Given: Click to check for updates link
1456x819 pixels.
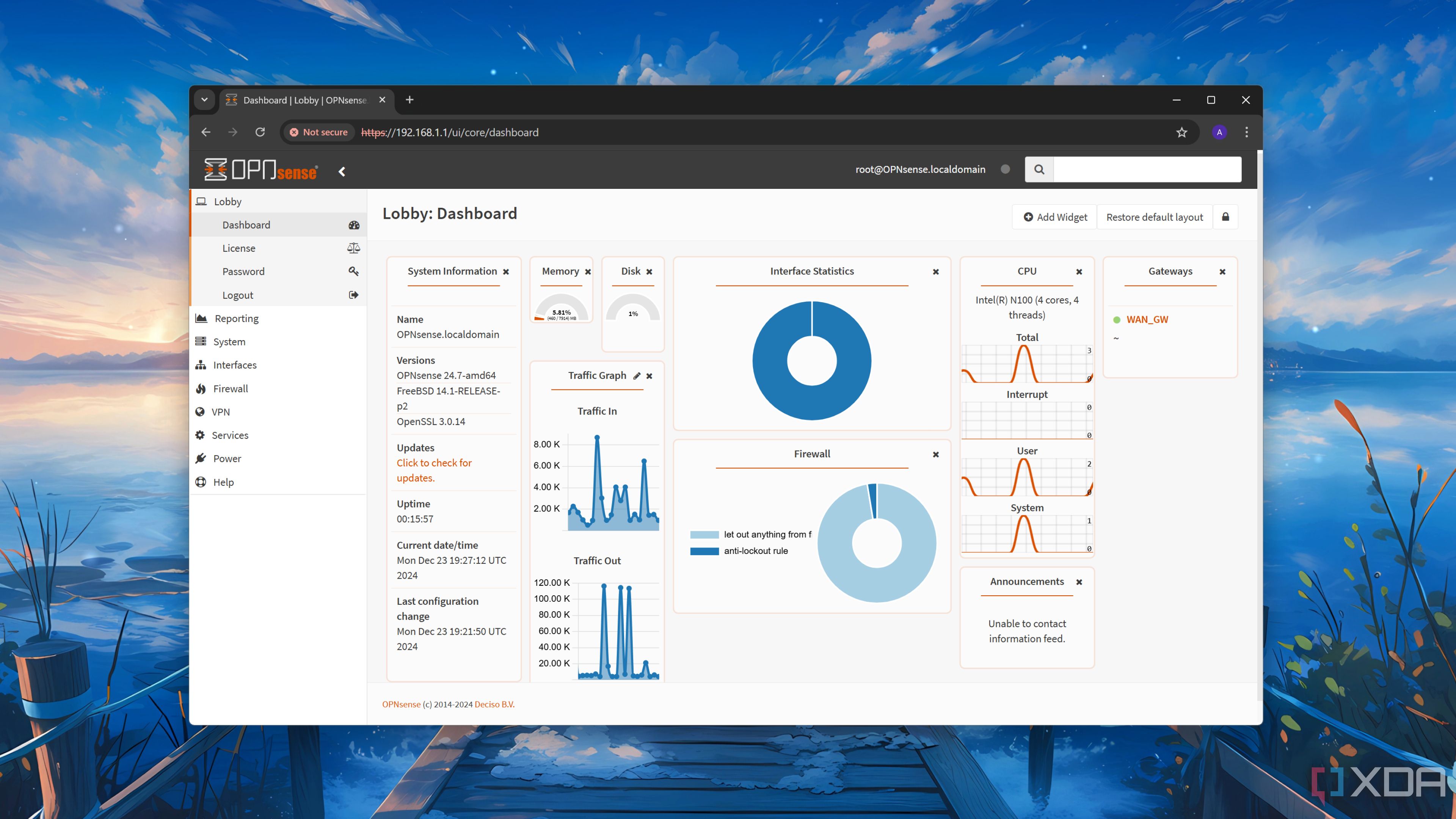Looking at the screenshot, I should (434, 470).
